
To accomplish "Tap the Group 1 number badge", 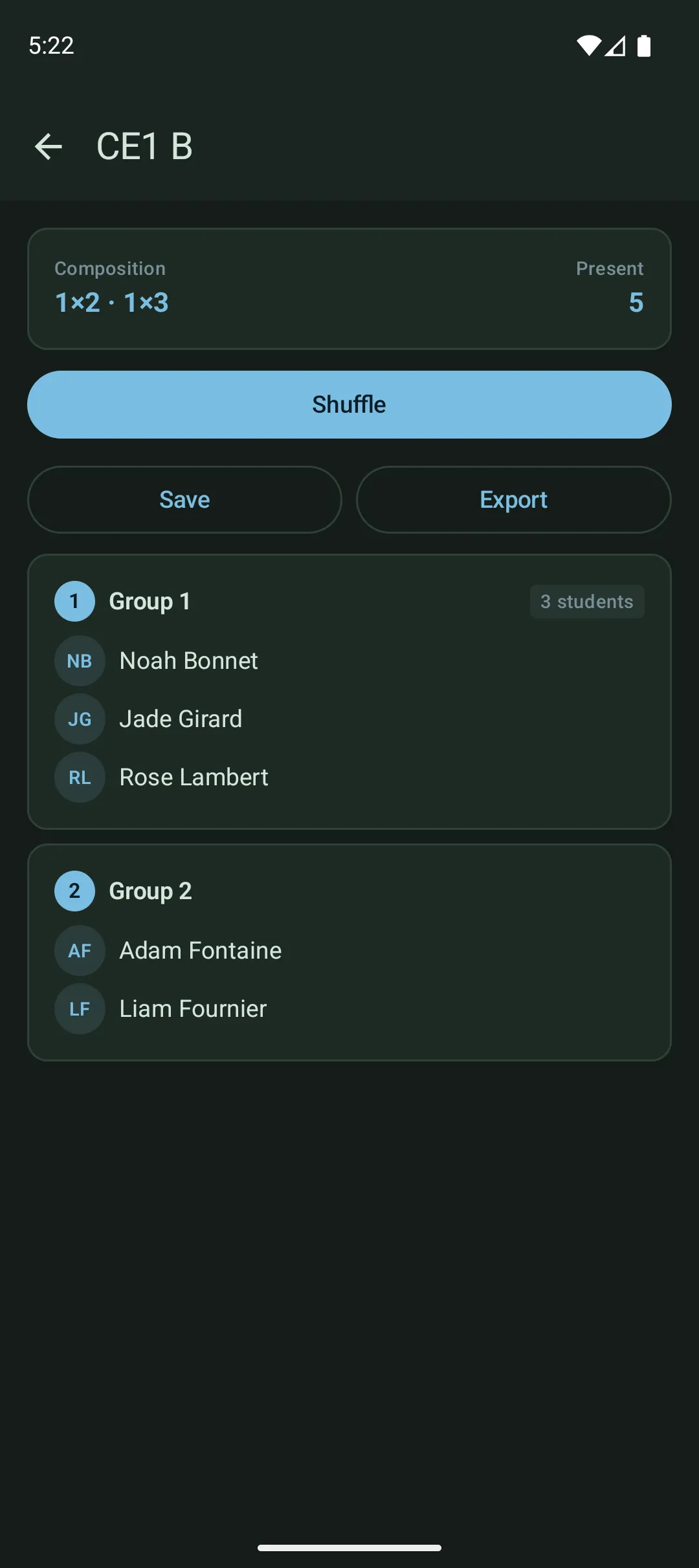I will [74, 600].
